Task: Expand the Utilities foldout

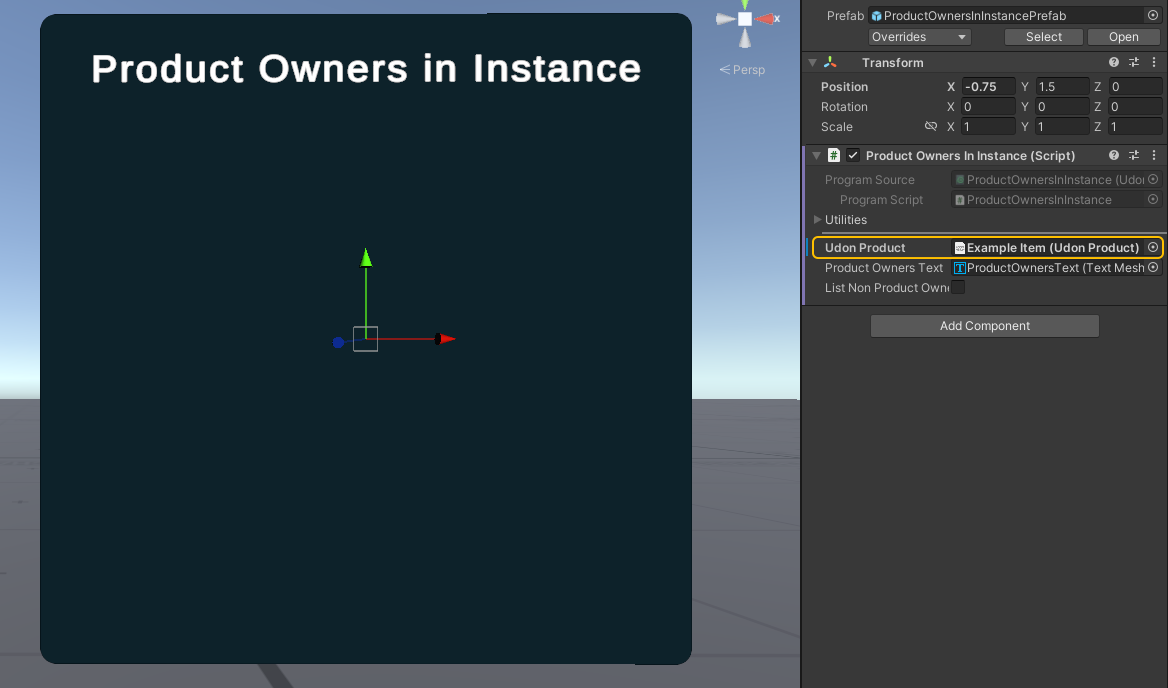Action: [817, 220]
